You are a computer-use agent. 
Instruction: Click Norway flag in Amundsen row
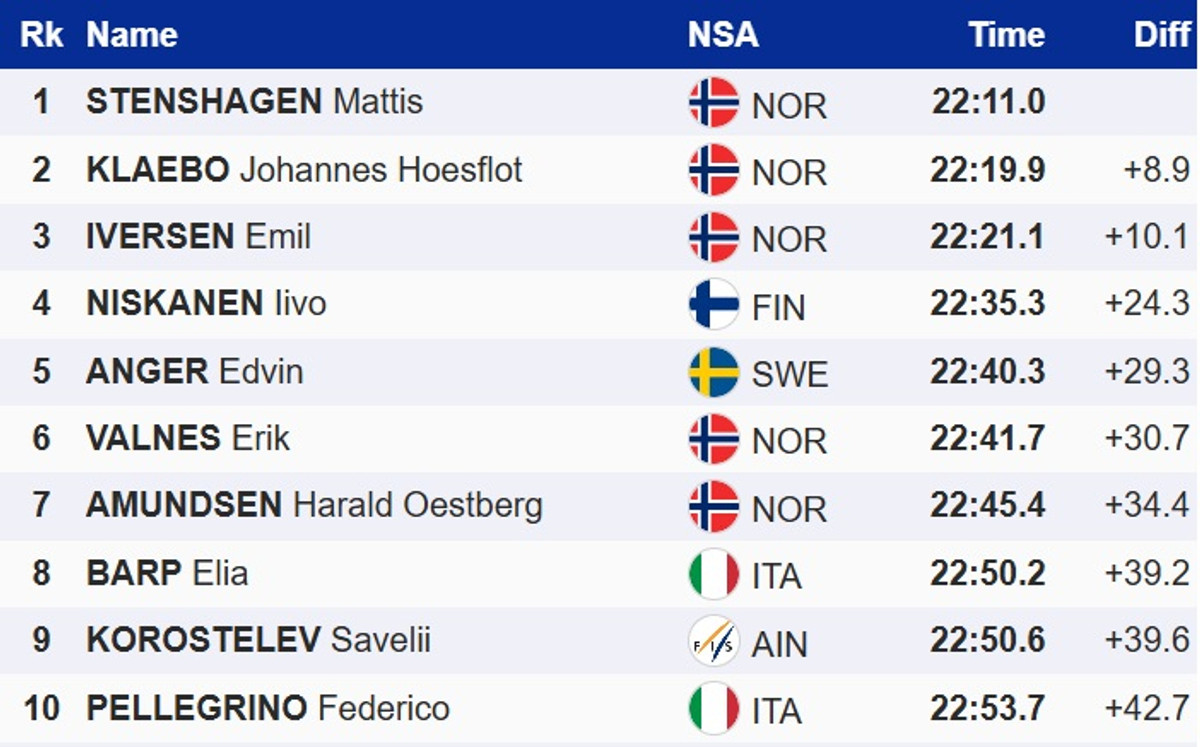[x=714, y=506]
